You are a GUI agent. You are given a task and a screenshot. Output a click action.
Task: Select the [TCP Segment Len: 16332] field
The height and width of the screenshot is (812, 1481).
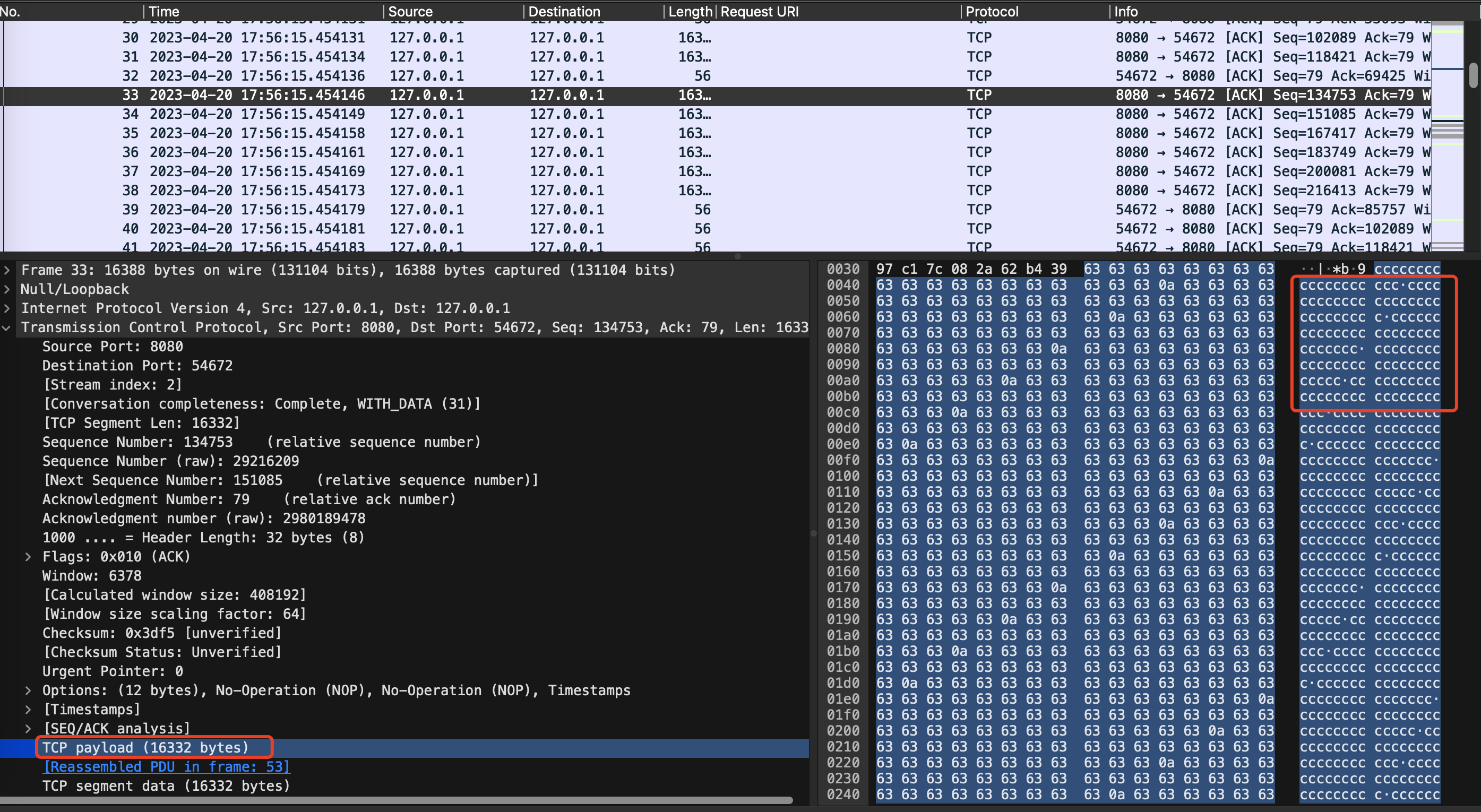click(x=404, y=423)
